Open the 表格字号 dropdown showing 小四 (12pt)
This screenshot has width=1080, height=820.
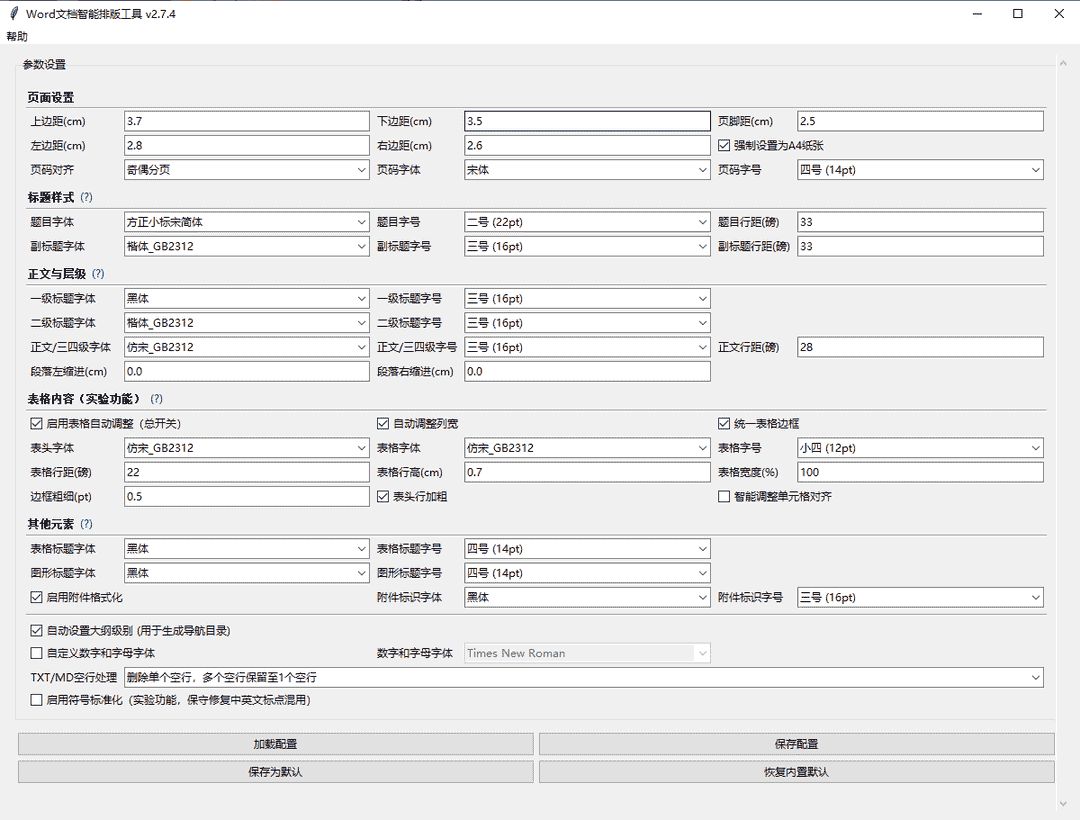[920, 448]
